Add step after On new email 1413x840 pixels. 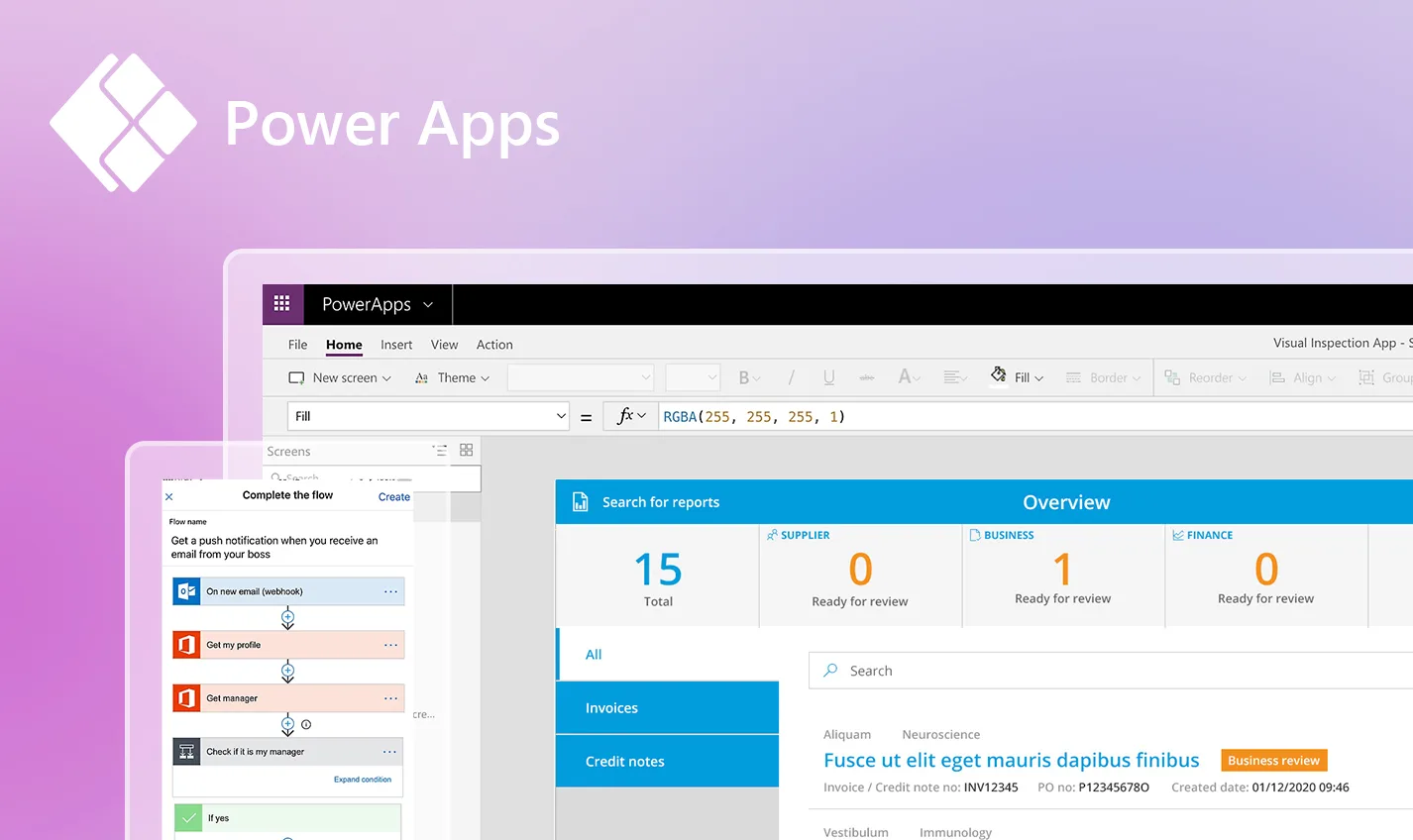click(287, 617)
